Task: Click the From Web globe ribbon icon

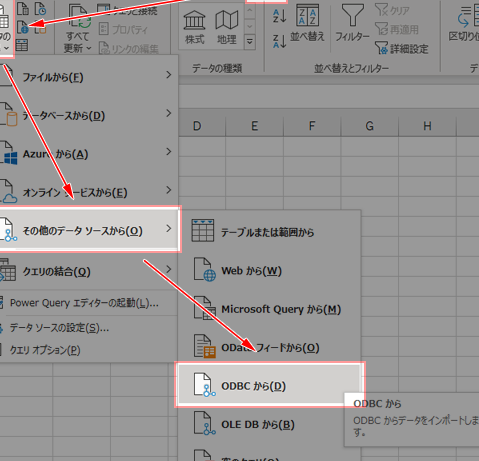Action: point(23,27)
